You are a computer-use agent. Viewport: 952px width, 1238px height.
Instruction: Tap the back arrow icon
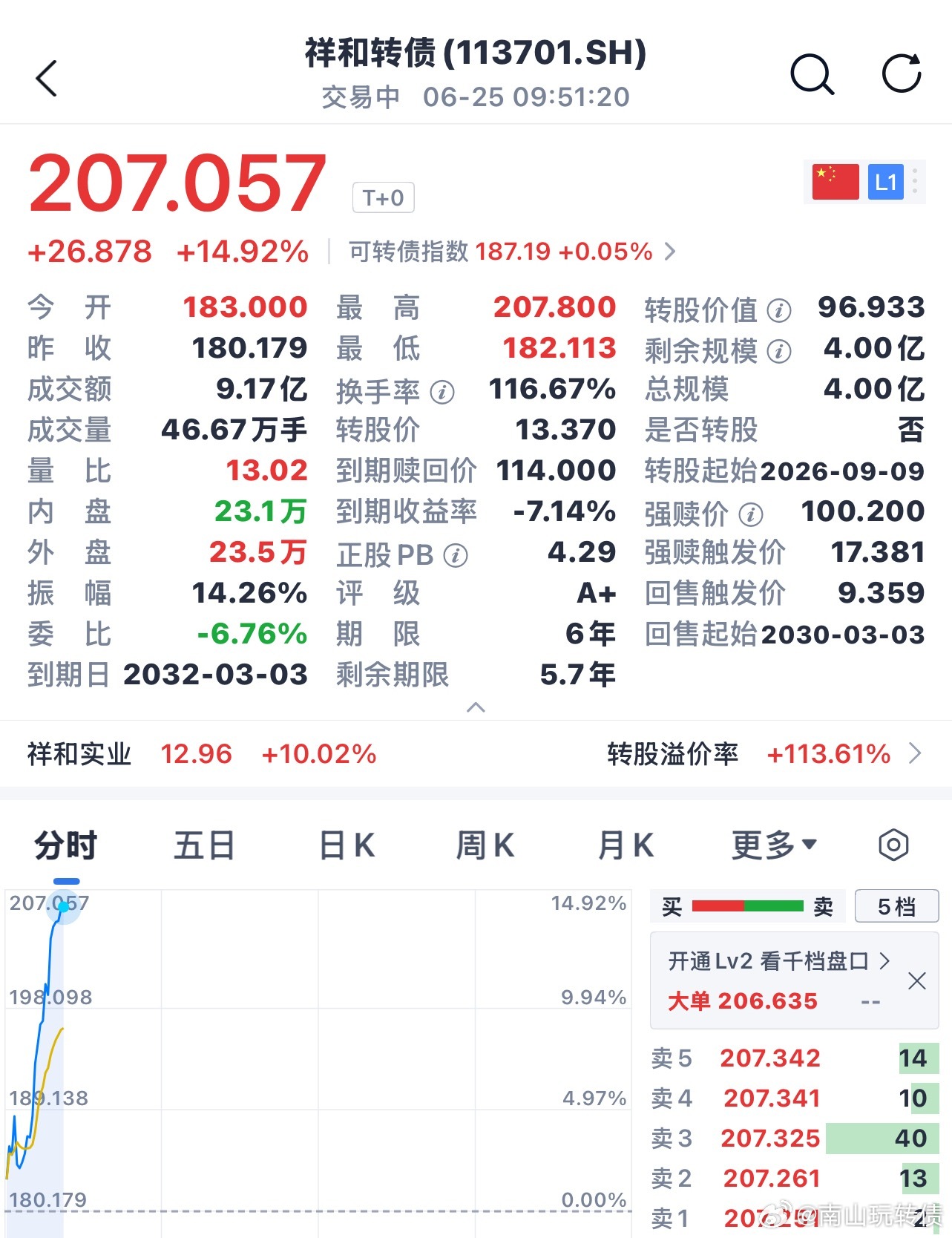[x=47, y=78]
